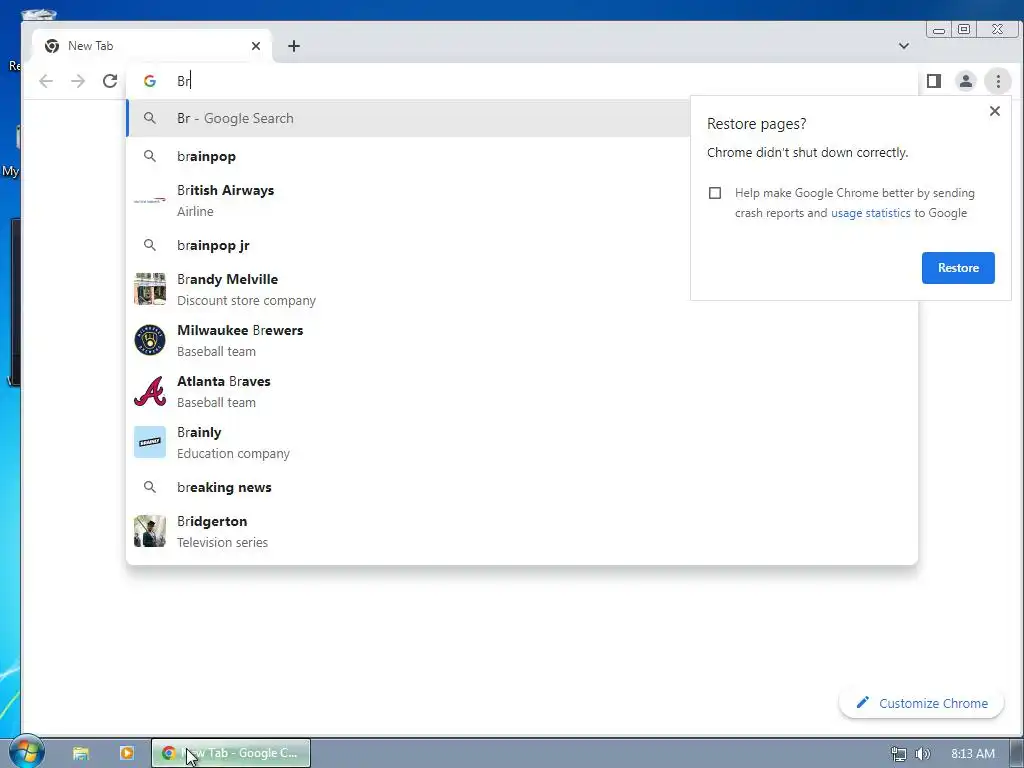Click the search icon beside brainpop jr
Viewport: 1024px width, 768px height.
tap(150, 245)
